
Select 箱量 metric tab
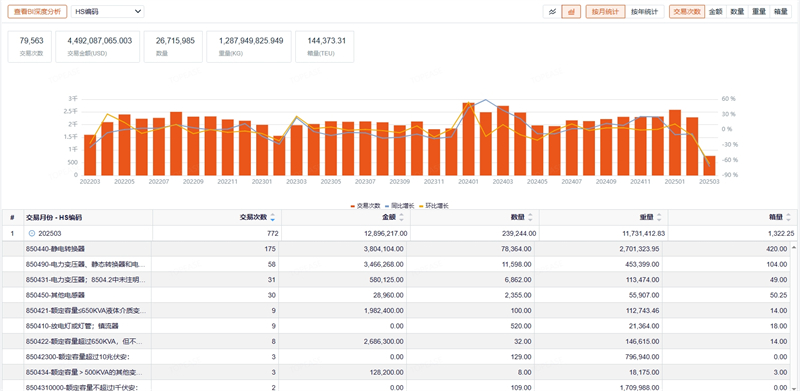[x=781, y=12]
